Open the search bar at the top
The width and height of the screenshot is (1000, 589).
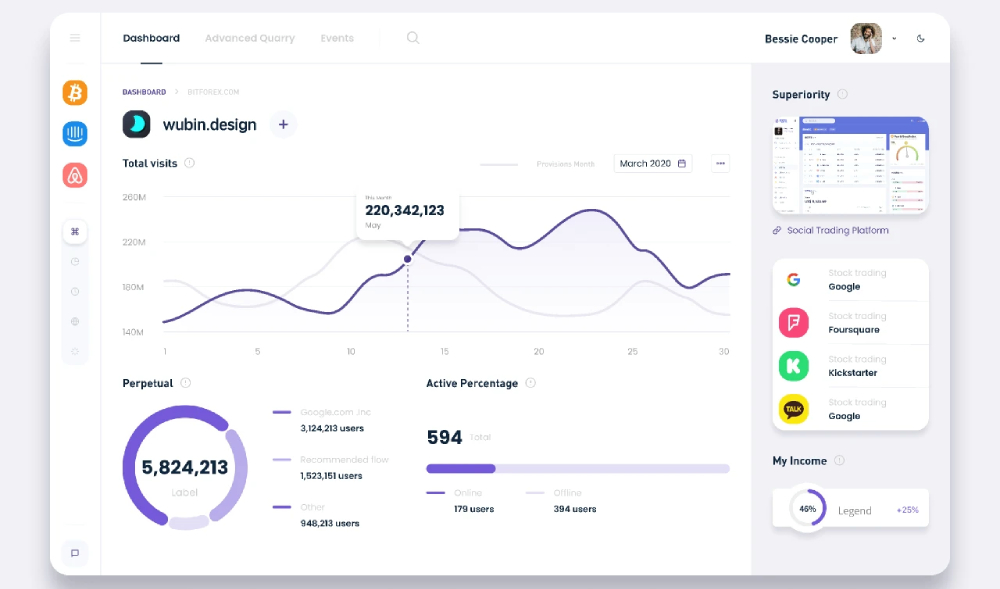pyautogui.click(x=413, y=38)
